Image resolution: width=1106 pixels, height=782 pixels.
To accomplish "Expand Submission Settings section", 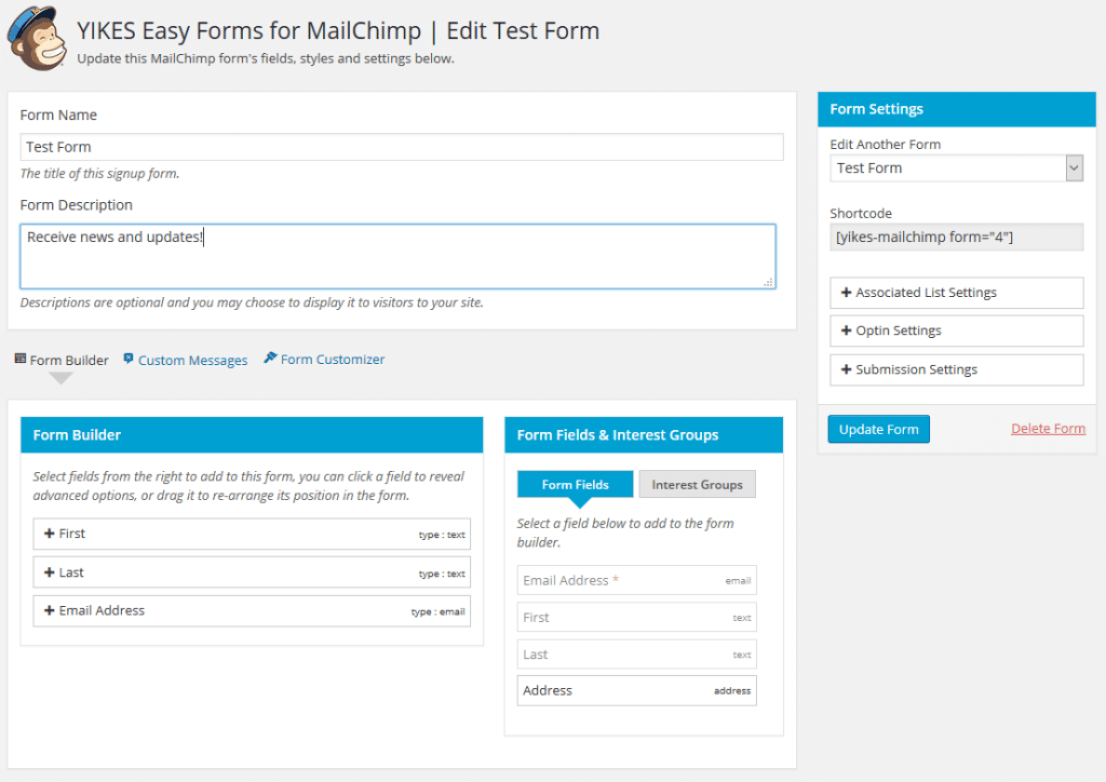I will [x=956, y=369].
